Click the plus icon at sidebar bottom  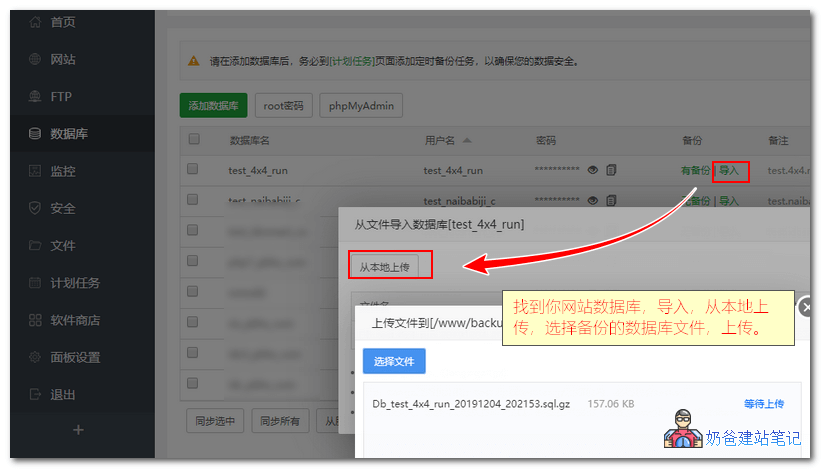point(79,430)
